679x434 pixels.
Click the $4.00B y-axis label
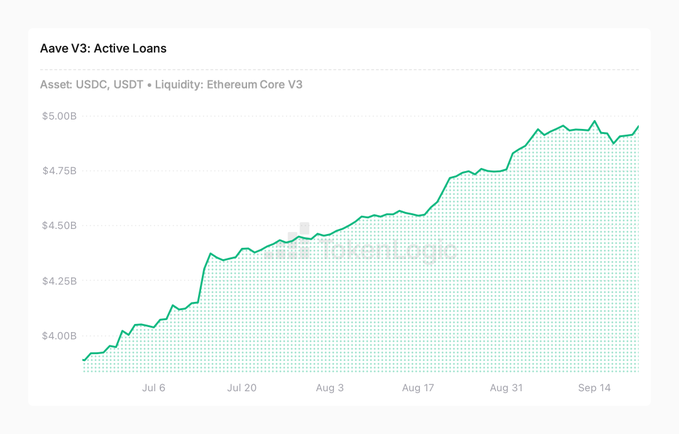[59, 336]
